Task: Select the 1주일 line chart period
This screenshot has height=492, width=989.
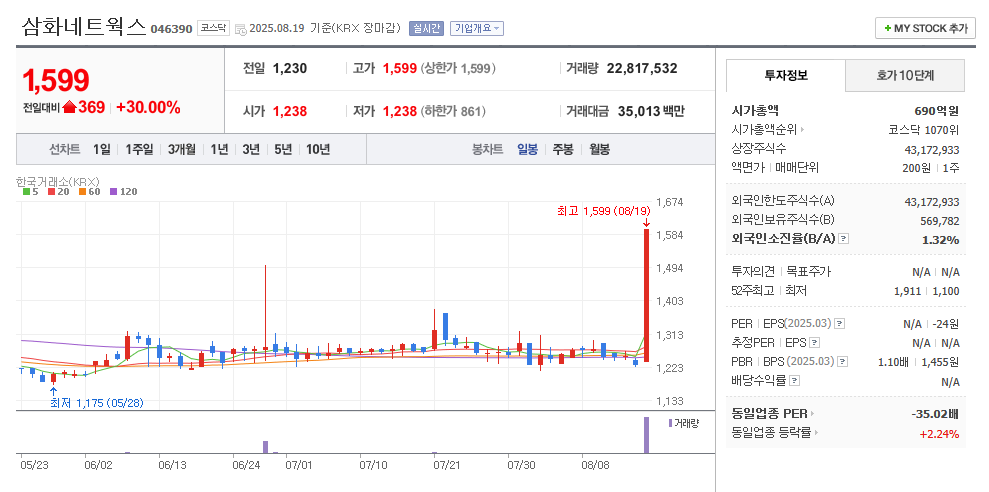Action: tap(139, 149)
